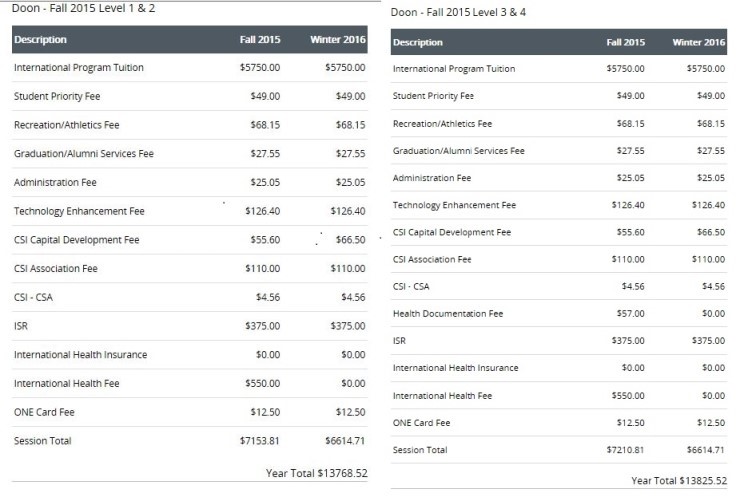Select the Fall 2015 column header in left table
Screen dimensions: 740x501
click(260, 40)
